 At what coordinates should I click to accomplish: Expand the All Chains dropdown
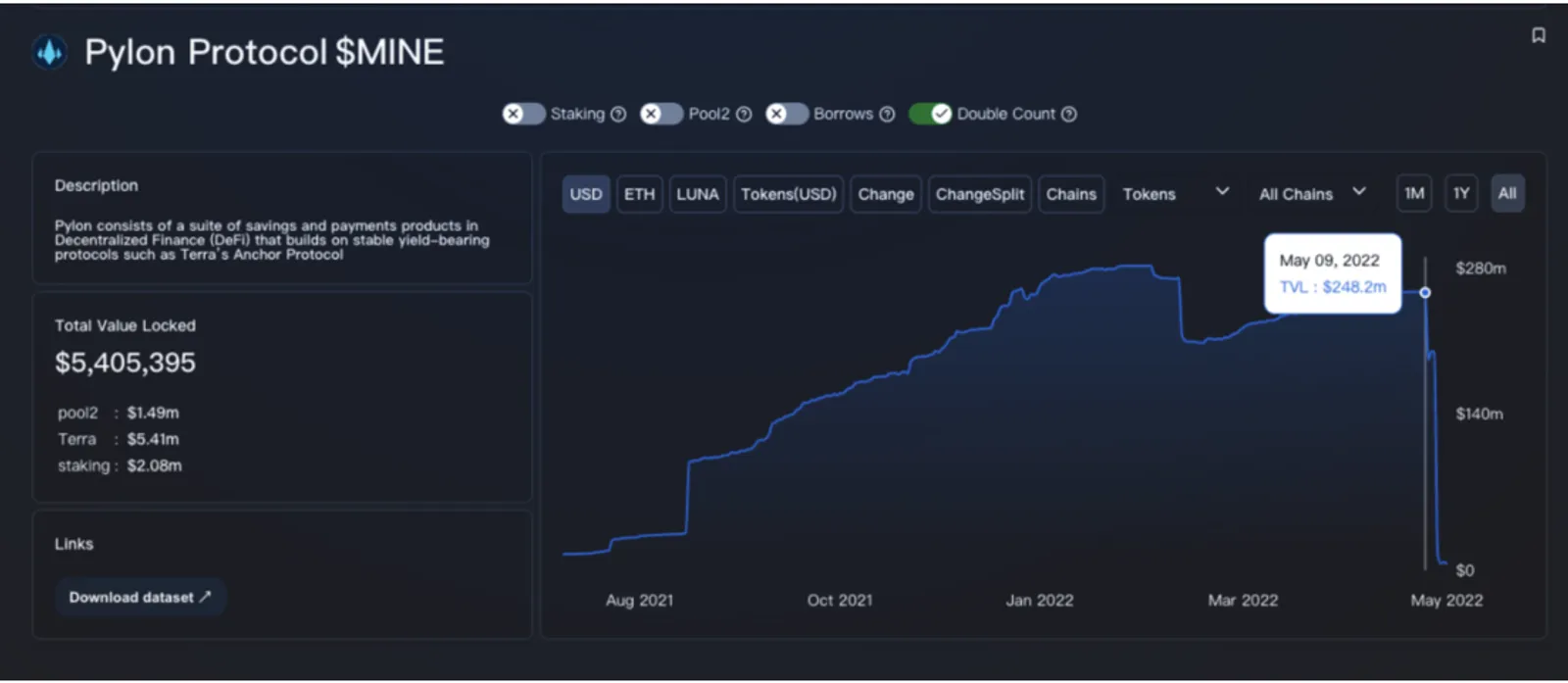(x=1313, y=194)
